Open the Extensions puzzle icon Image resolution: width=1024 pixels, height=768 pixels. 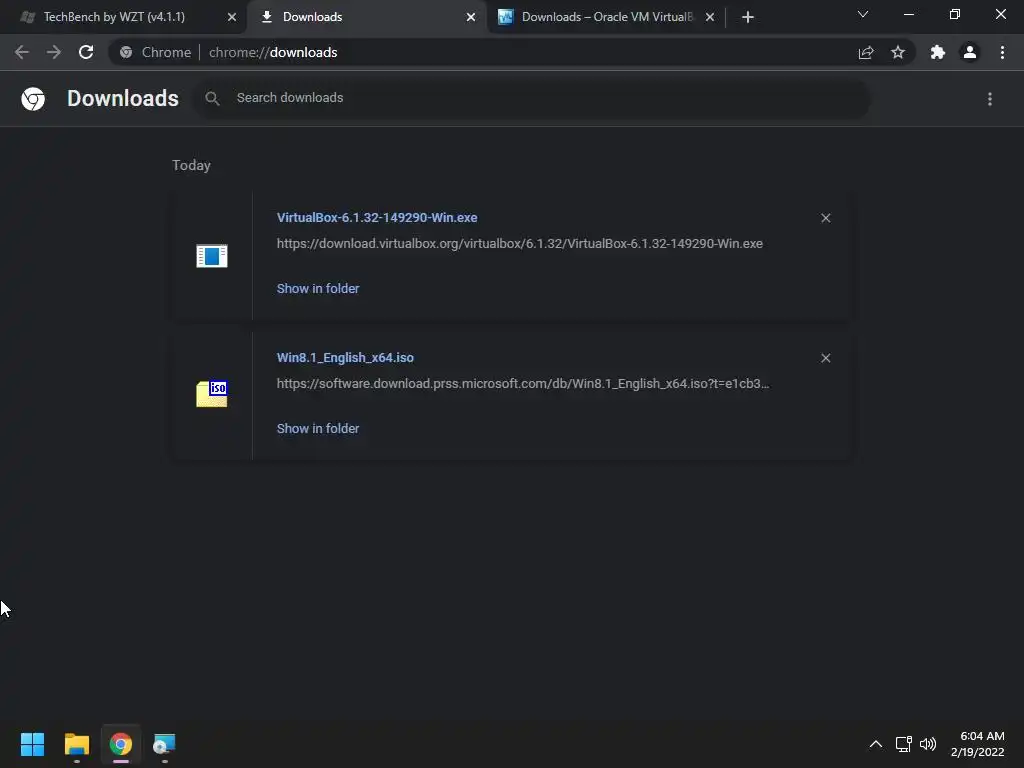(x=938, y=52)
